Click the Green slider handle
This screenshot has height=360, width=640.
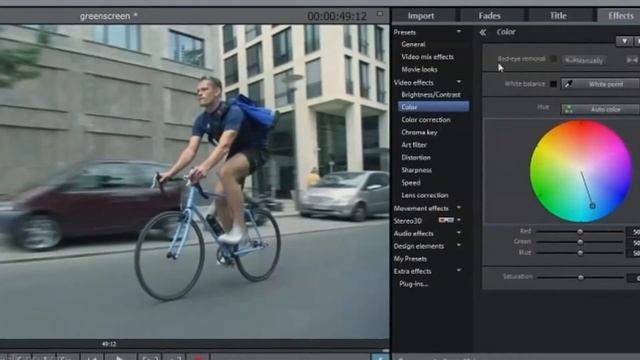[x=580, y=242]
